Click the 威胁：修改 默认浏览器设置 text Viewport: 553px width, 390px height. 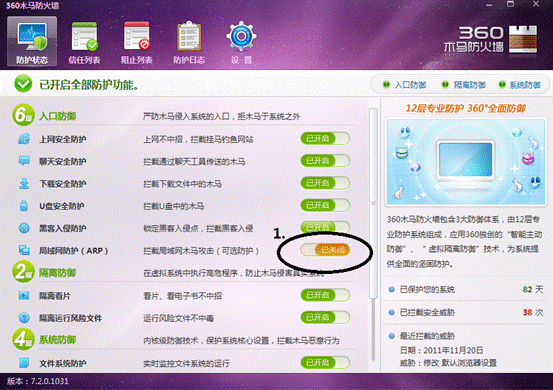pos(448,363)
